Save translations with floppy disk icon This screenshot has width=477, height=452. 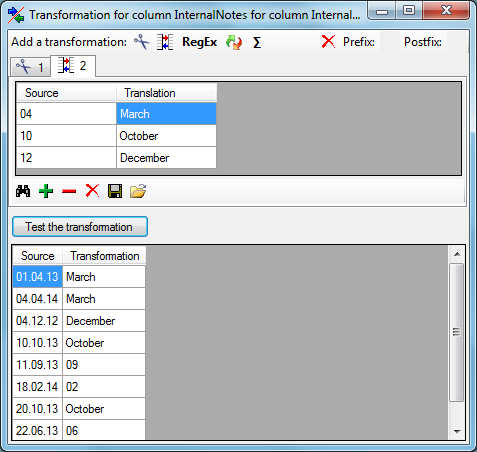pos(115,191)
